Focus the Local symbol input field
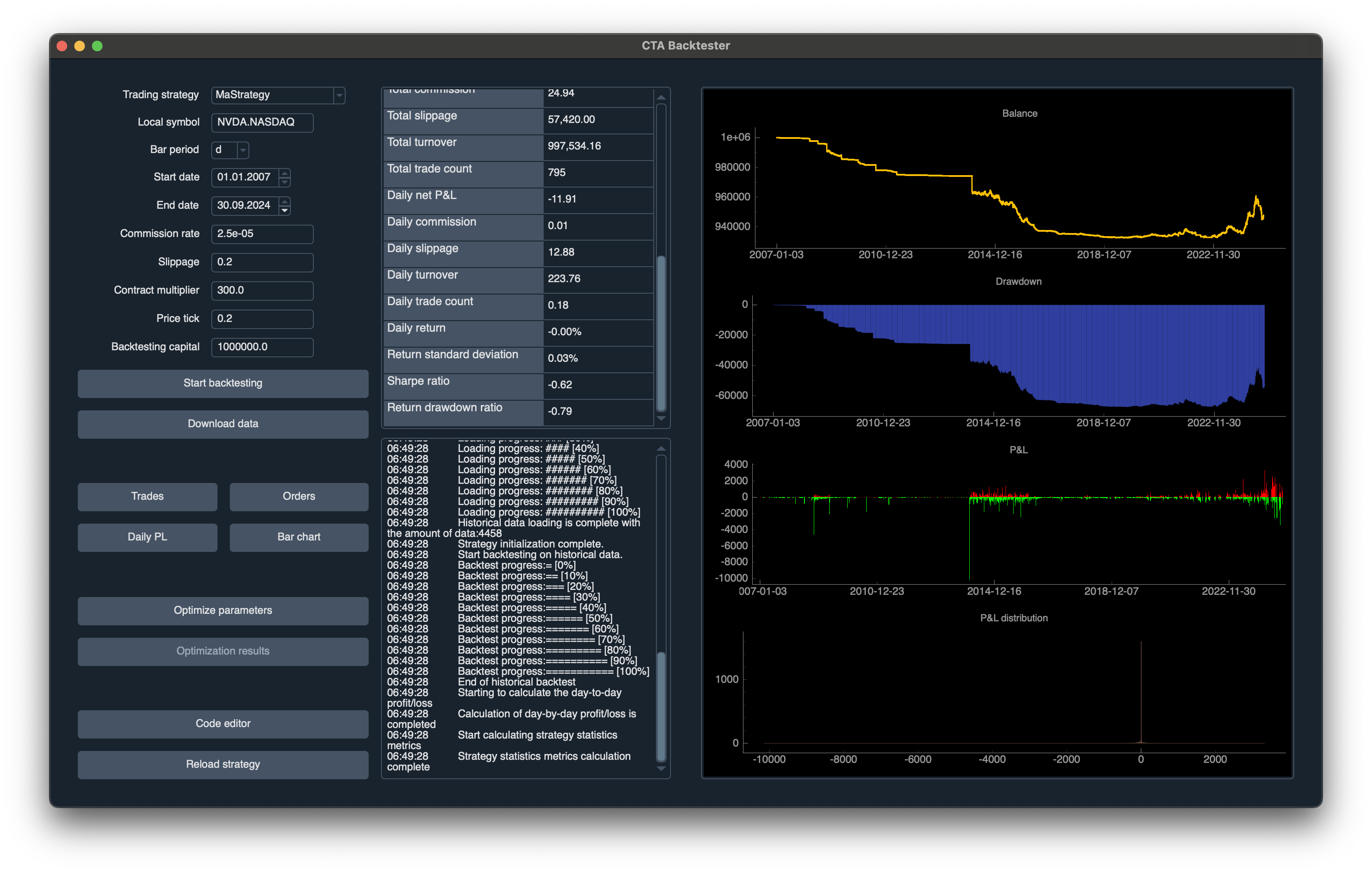 (x=262, y=122)
